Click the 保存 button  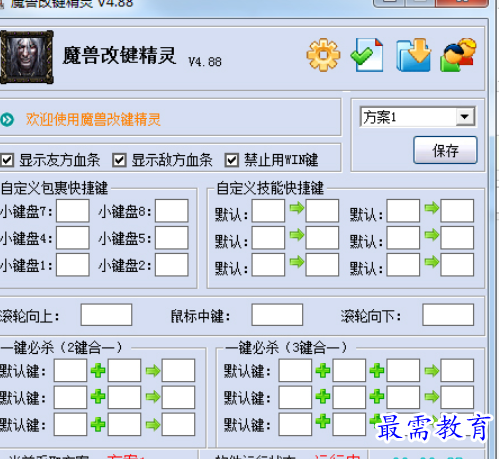(445, 150)
